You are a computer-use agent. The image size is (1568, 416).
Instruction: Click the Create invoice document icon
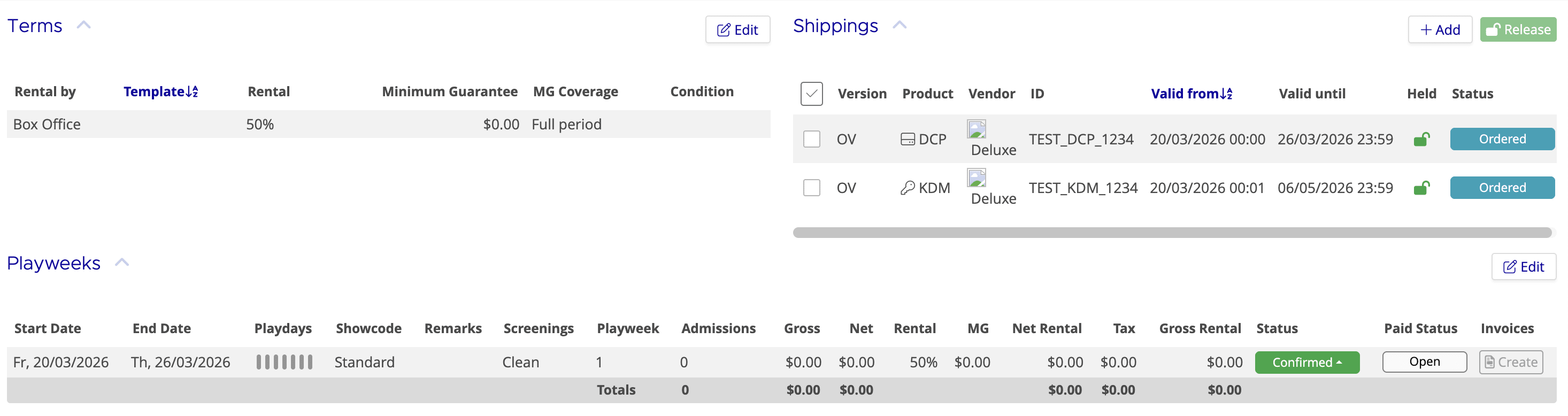[x=1489, y=362]
